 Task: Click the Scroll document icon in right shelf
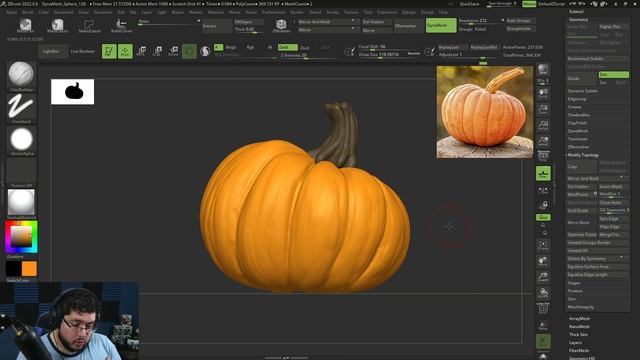543,93
